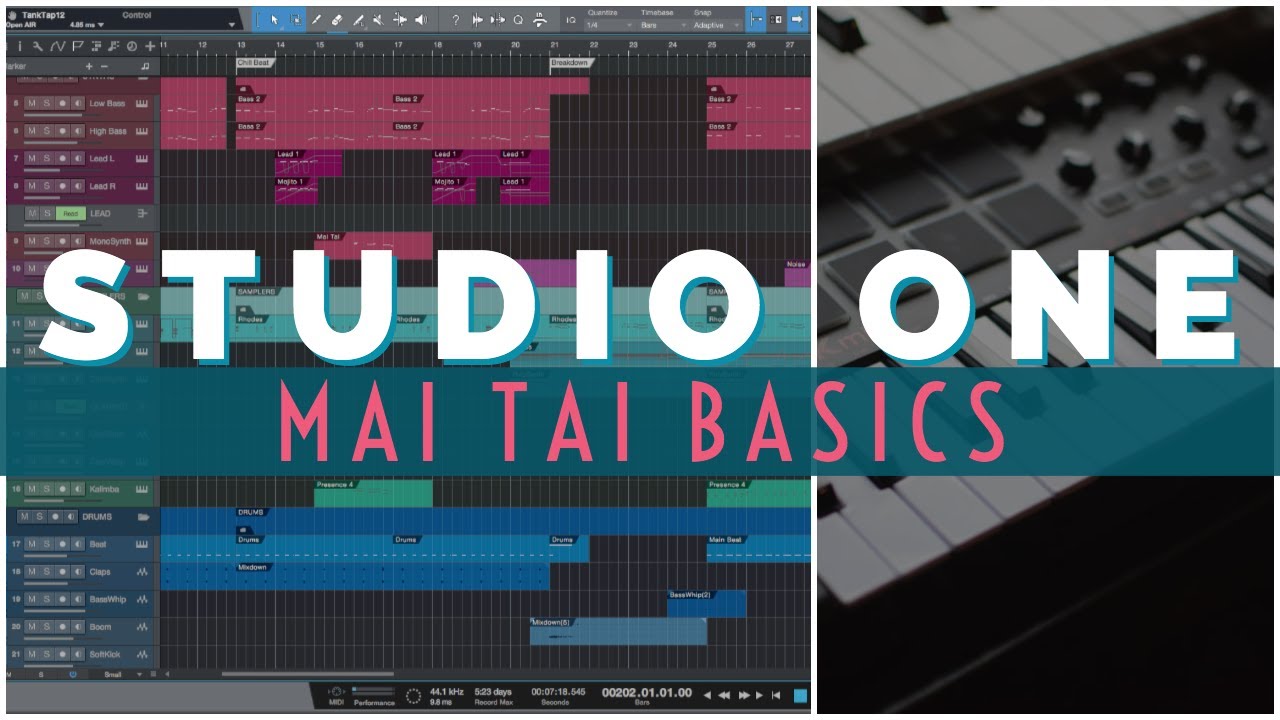The height and width of the screenshot is (720, 1280).
Task: Solo the Kalimba track
Action: pos(47,489)
